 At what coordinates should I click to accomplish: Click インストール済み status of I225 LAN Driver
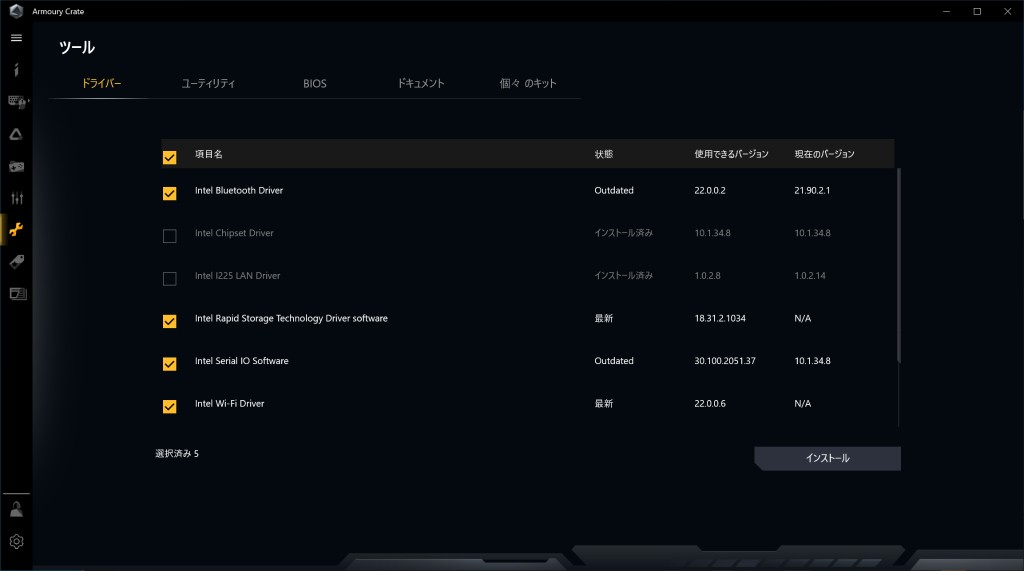(623, 276)
